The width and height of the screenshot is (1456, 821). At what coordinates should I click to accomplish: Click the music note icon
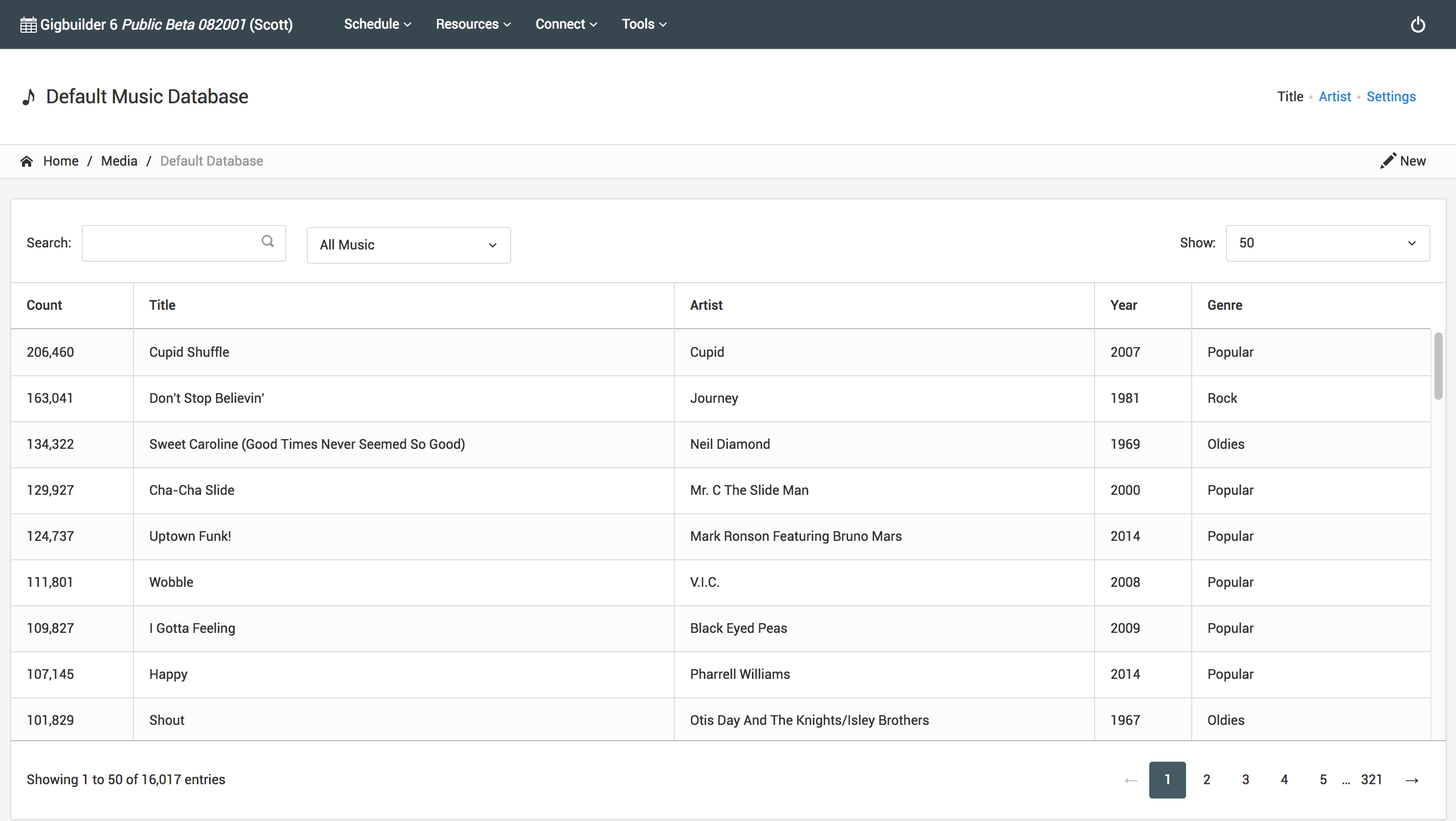point(29,97)
